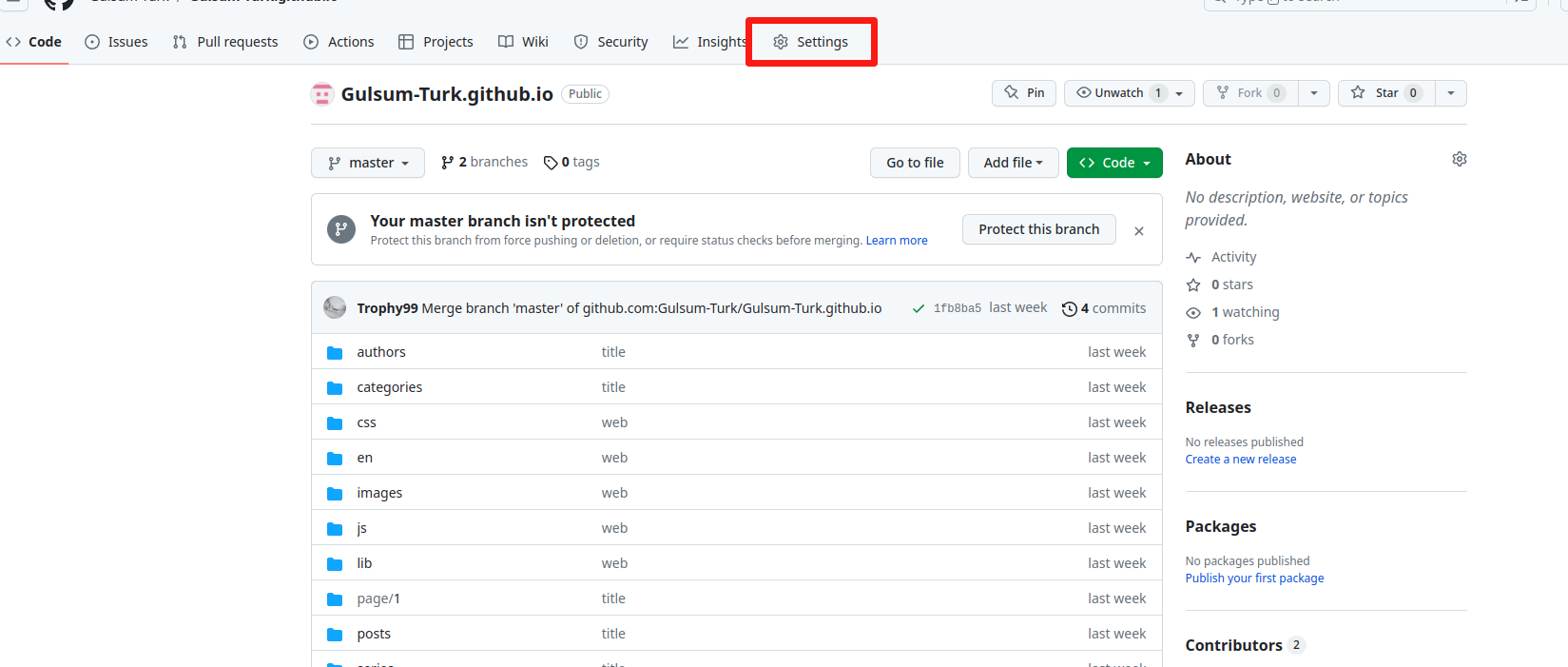Go to the Projects tab

[x=436, y=42]
